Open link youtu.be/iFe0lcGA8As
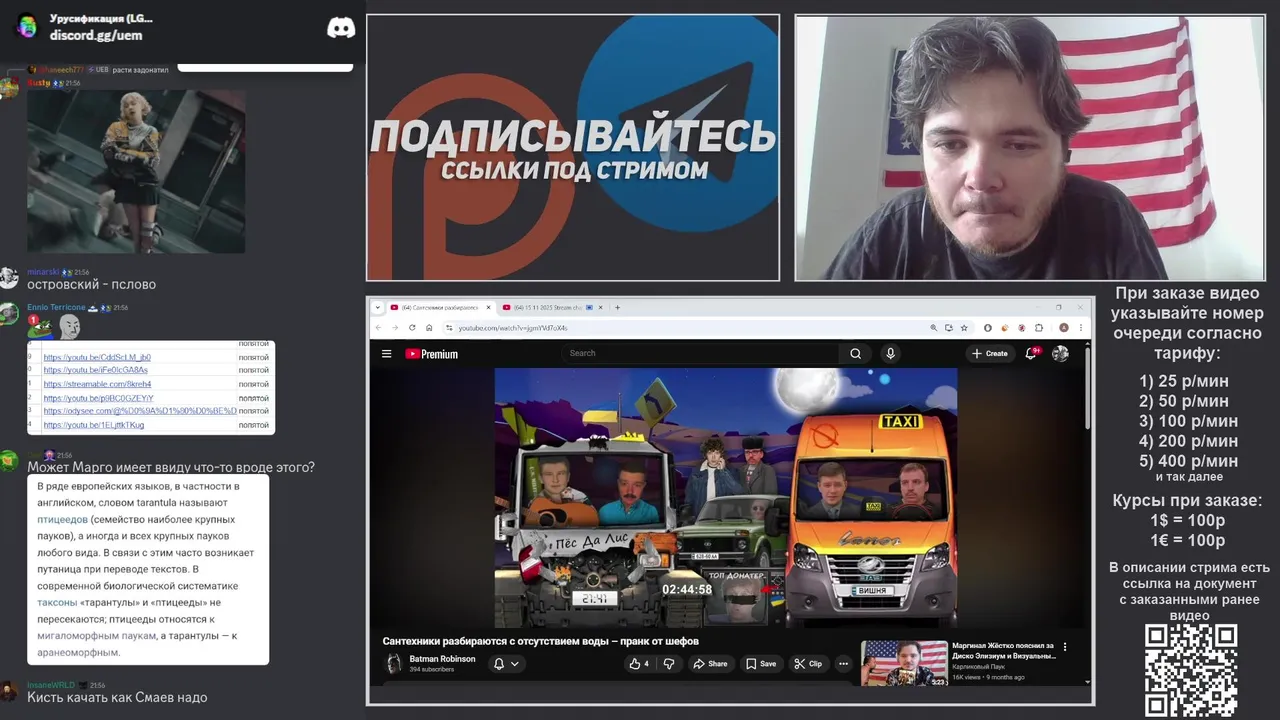1280x720 pixels. click(96, 370)
